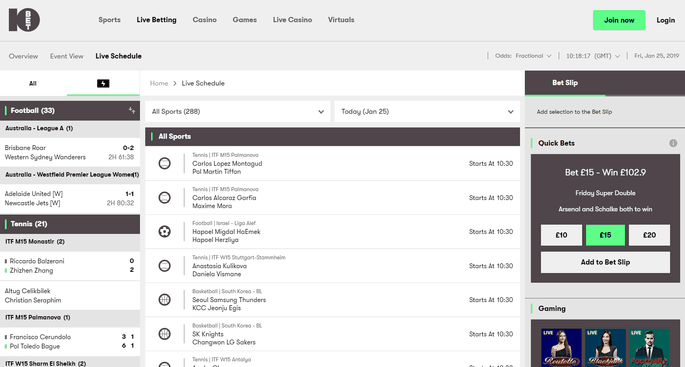The width and height of the screenshot is (685, 367).
Task: Switch to Event View tab
Action: (66, 56)
